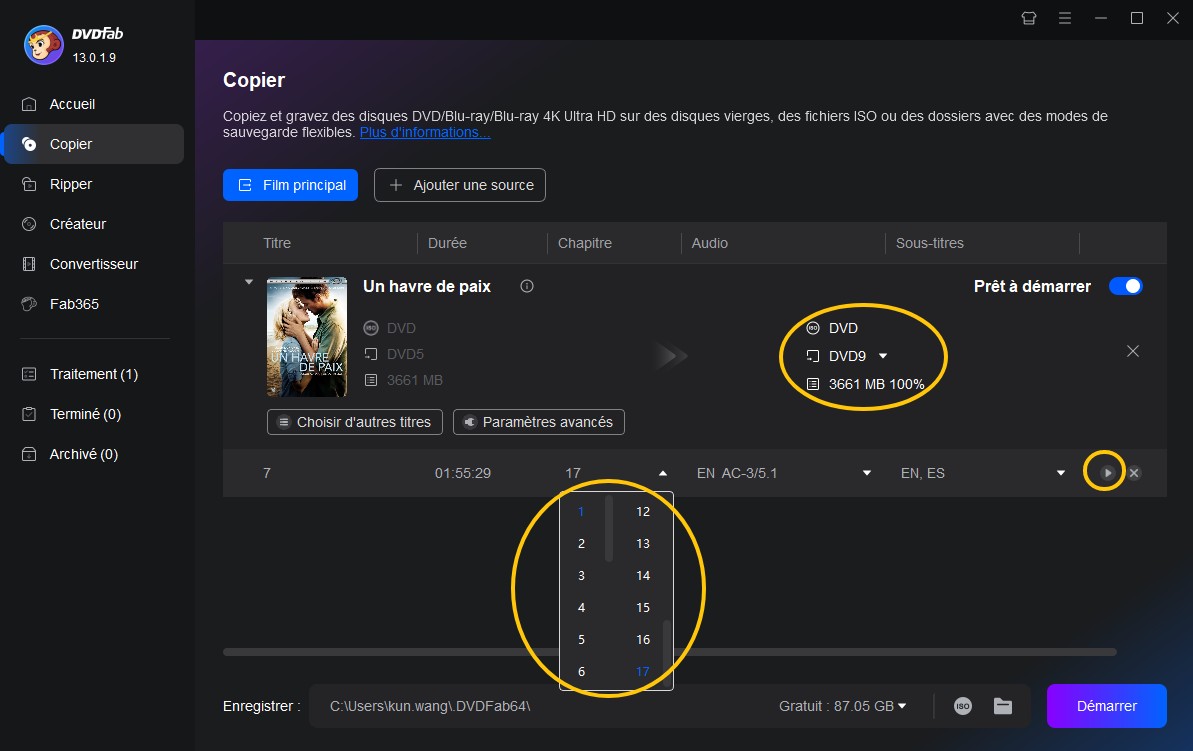Click the Durée column header
This screenshot has width=1193, height=751.
click(x=447, y=243)
